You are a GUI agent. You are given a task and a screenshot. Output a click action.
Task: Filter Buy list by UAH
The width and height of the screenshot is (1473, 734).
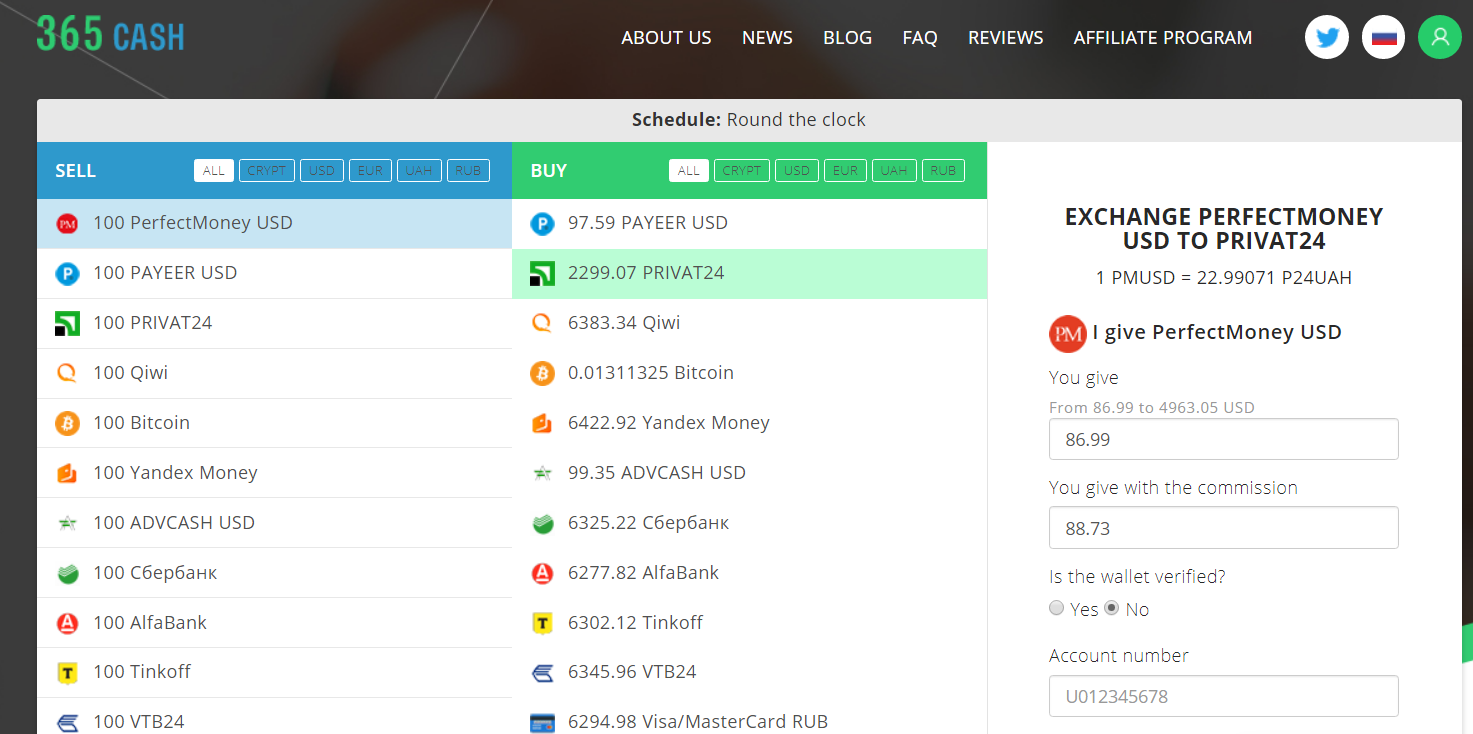coord(894,170)
